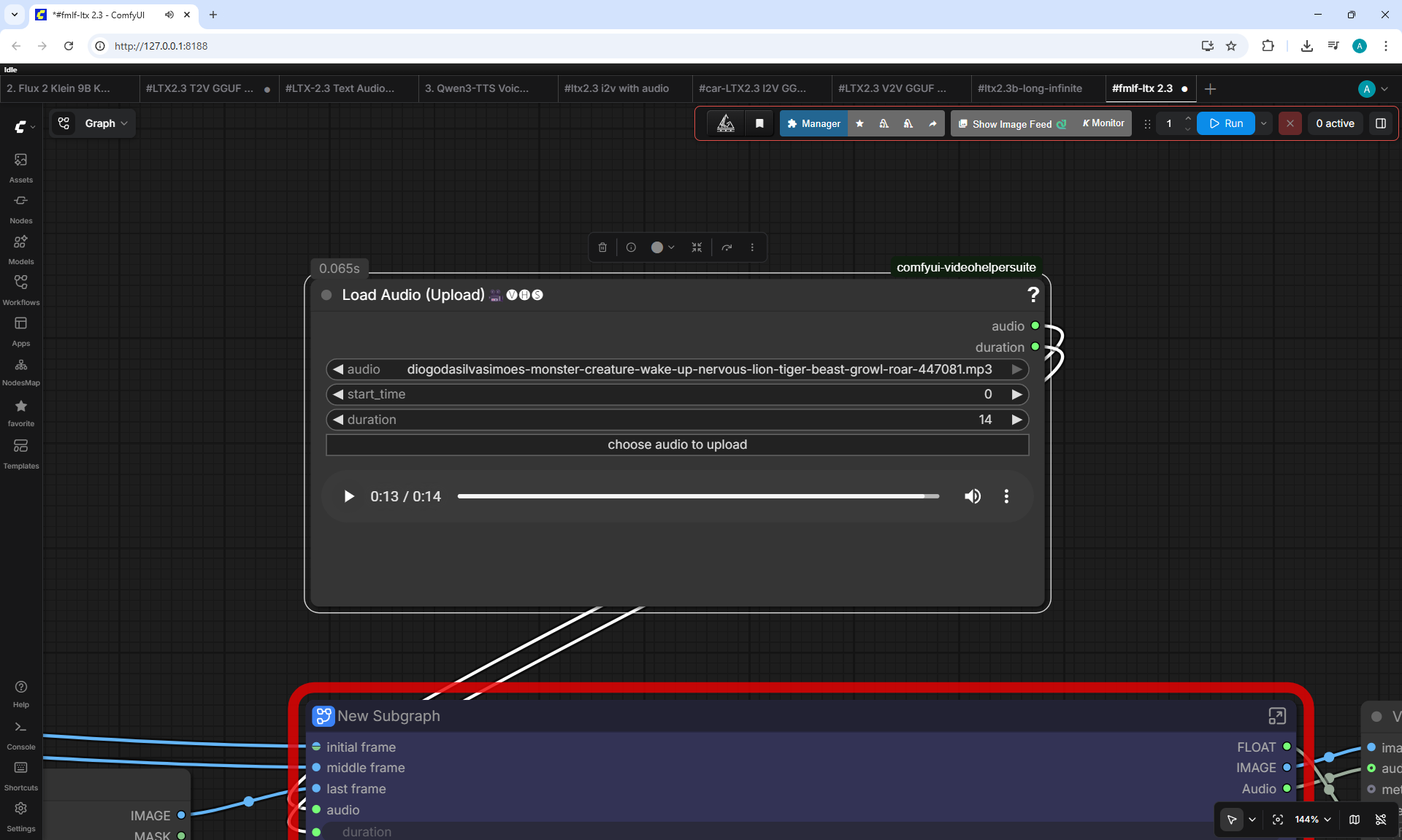The height and width of the screenshot is (840, 1402).
Task: Switch to the #ltx2.3 i2v with audio tab
Action: (616, 88)
